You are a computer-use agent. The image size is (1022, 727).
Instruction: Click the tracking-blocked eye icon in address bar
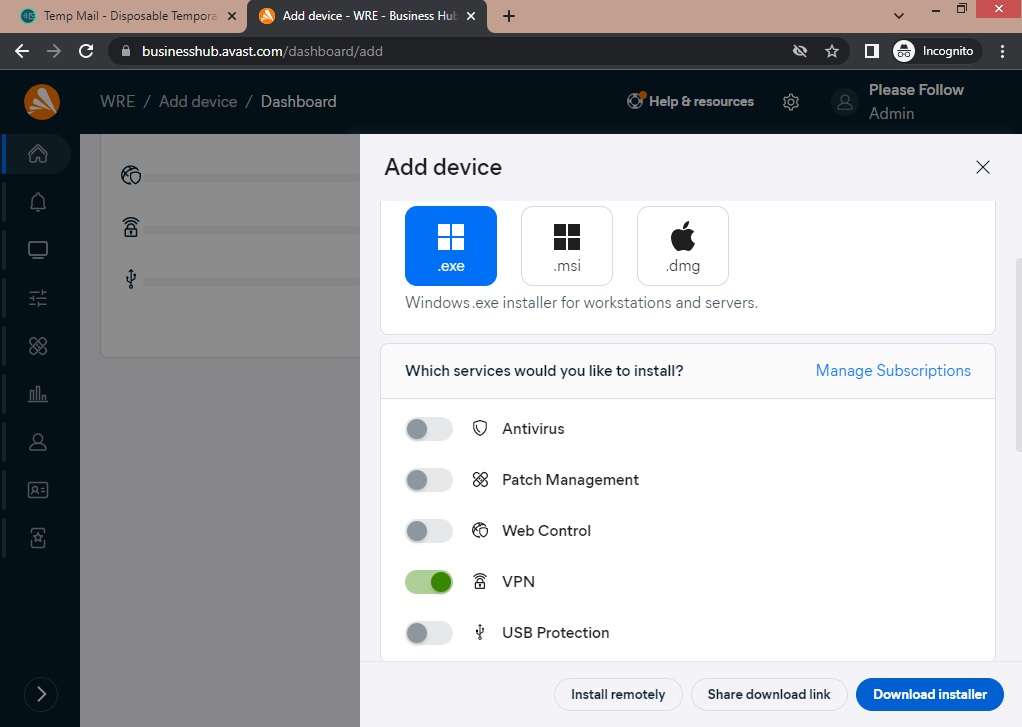click(800, 52)
